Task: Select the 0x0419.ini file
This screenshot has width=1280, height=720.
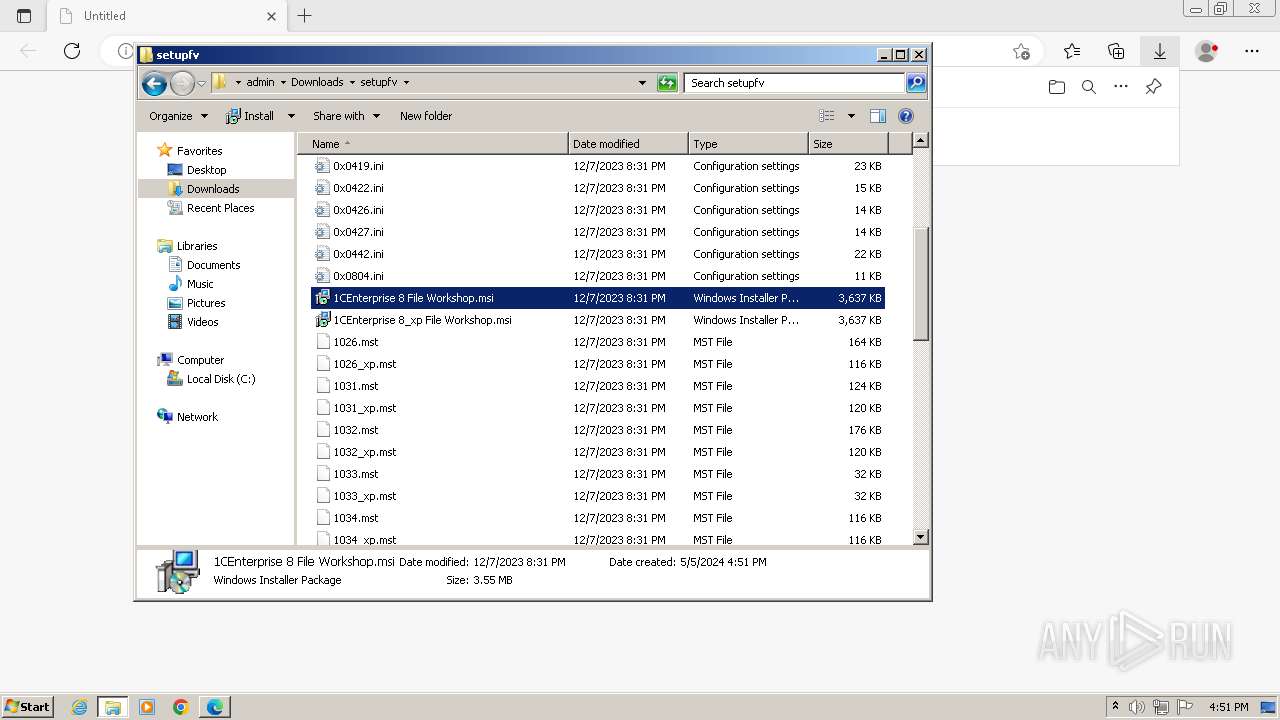Action: [x=358, y=166]
